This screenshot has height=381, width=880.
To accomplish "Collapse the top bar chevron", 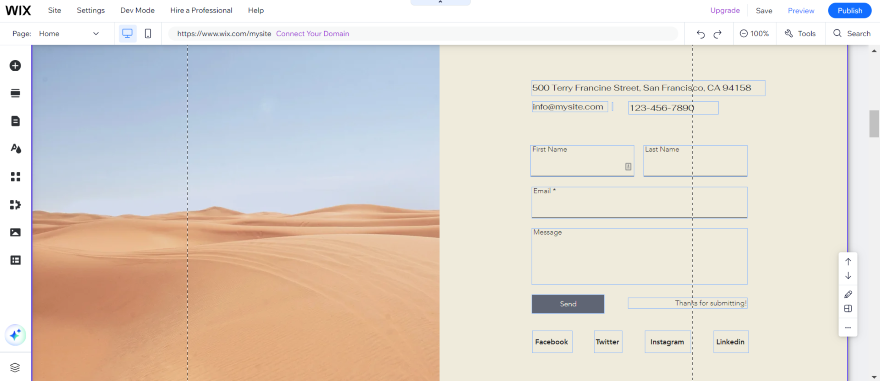I will [x=441, y=3].
